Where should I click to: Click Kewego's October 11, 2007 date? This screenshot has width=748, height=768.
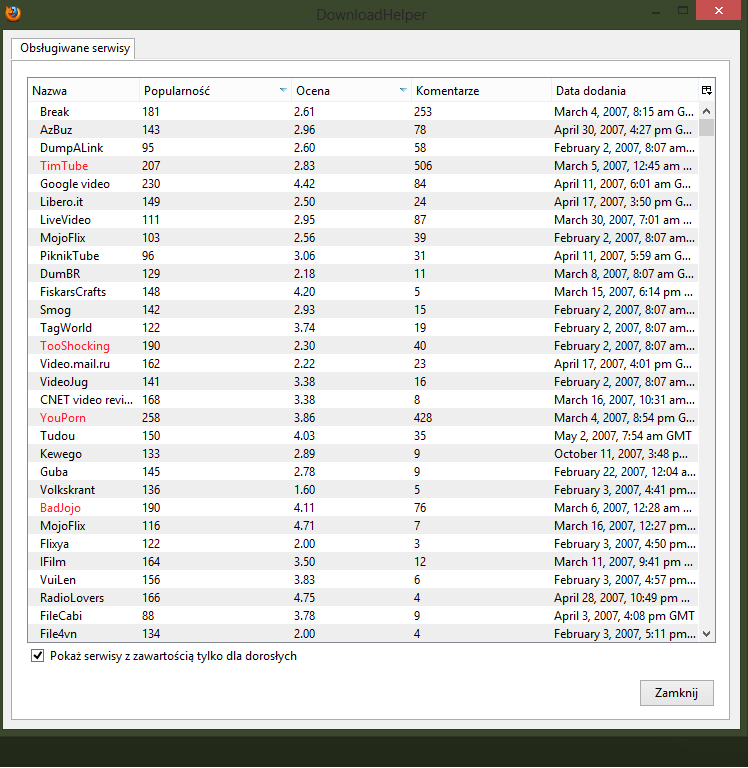point(621,454)
